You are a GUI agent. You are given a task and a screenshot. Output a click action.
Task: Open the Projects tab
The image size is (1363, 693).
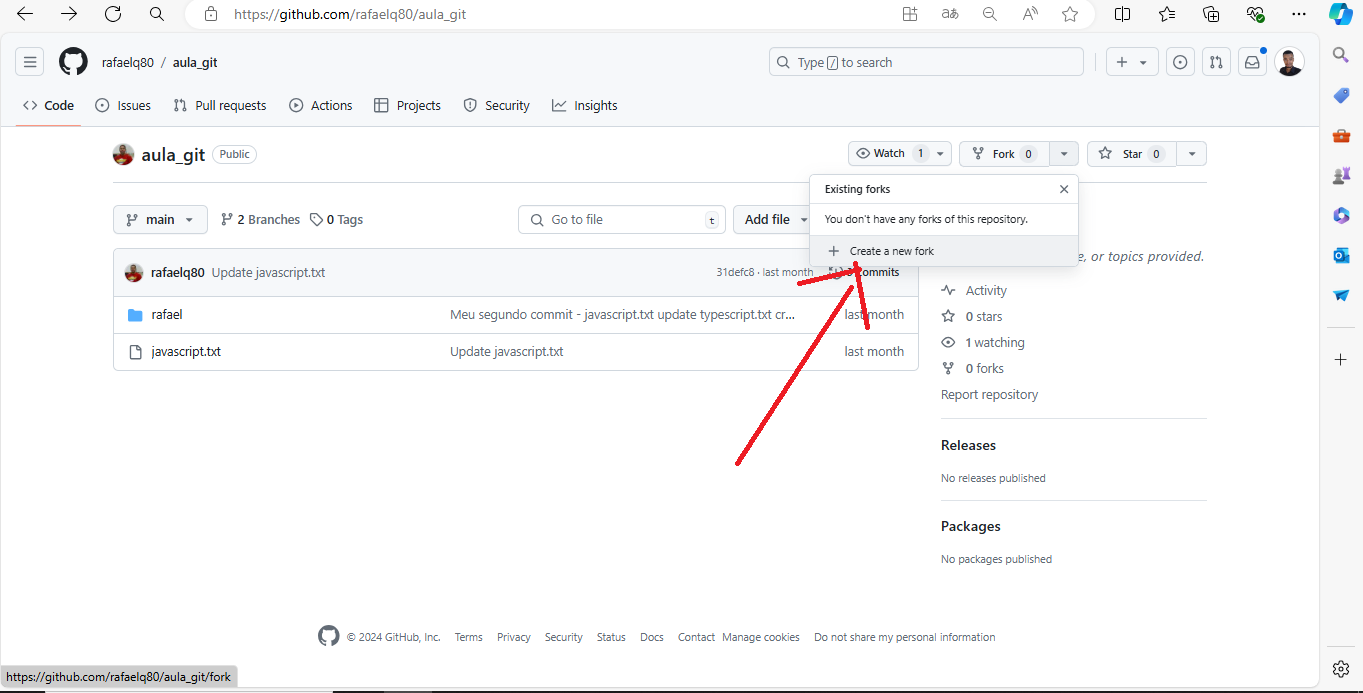(x=407, y=105)
